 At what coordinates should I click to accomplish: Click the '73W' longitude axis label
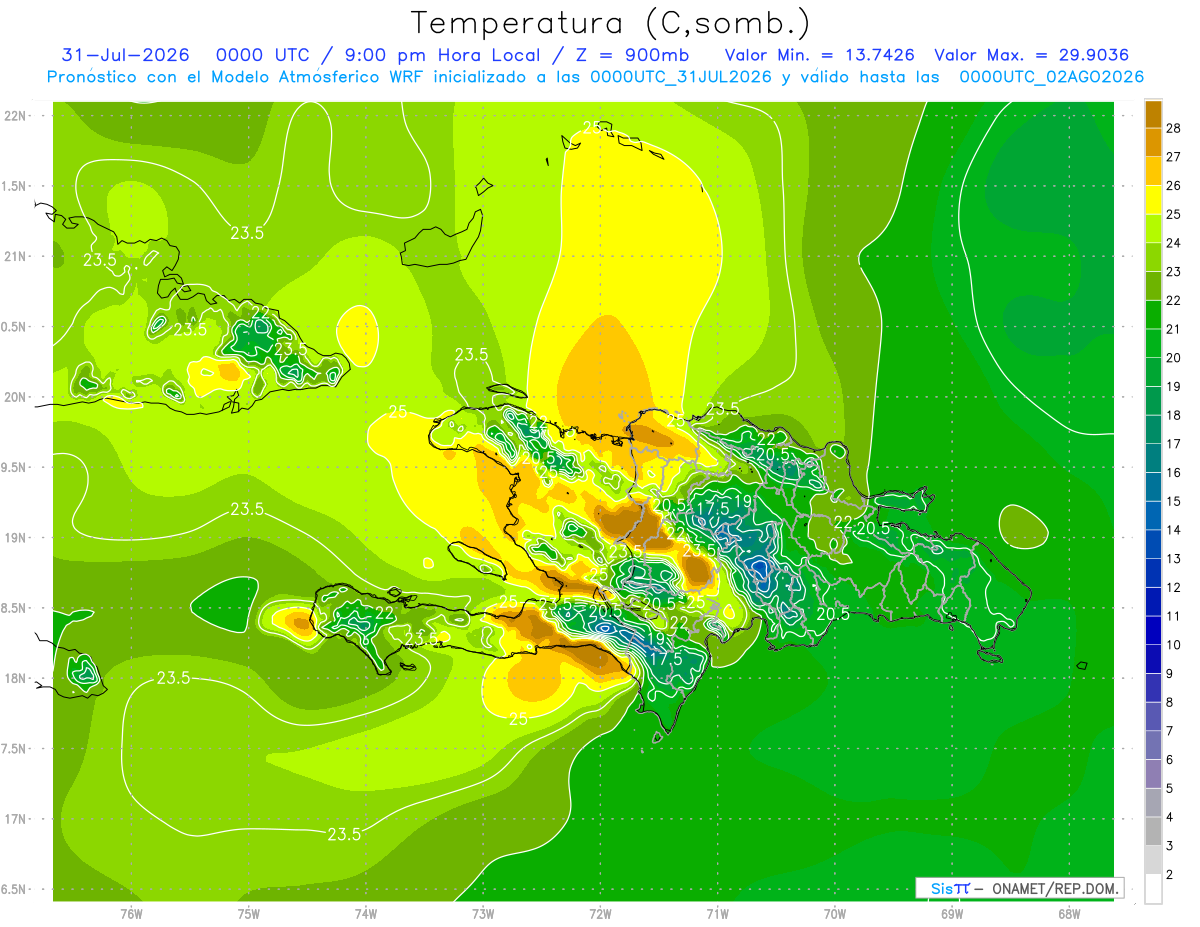pyautogui.click(x=483, y=913)
